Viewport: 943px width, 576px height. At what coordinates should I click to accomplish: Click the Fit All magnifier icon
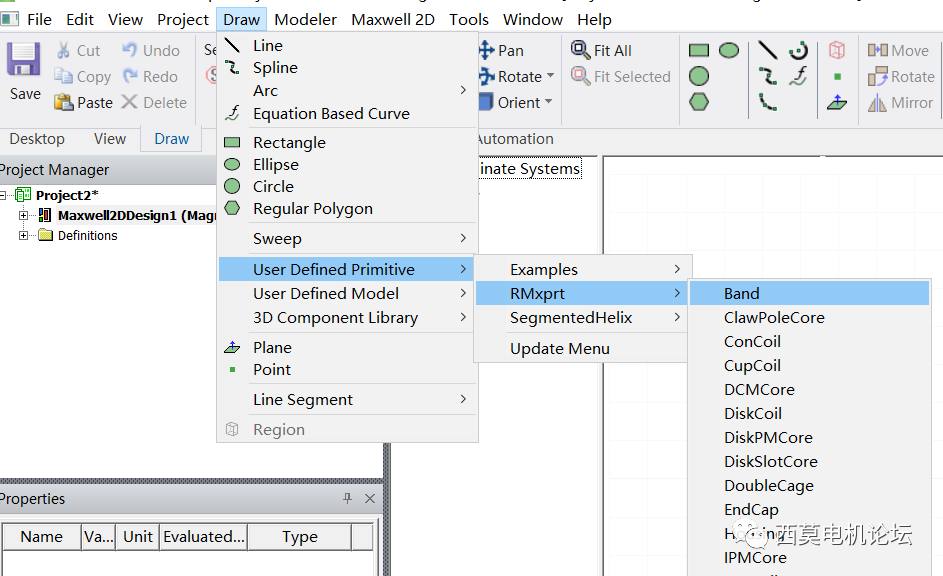point(580,50)
